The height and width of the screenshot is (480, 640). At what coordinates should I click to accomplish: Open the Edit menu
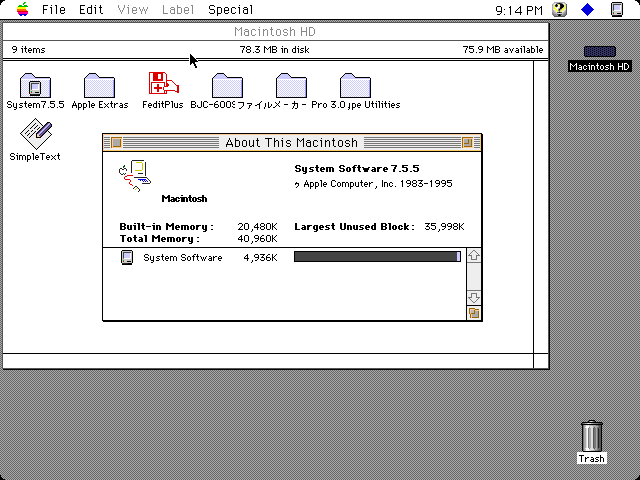pos(91,9)
